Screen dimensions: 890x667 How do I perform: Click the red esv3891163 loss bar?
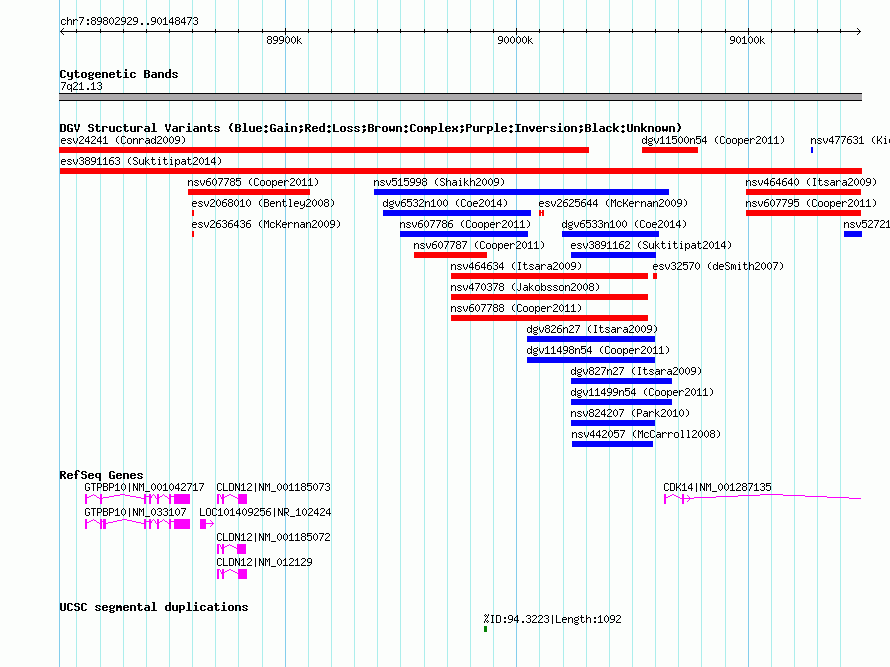tap(461, 171)
